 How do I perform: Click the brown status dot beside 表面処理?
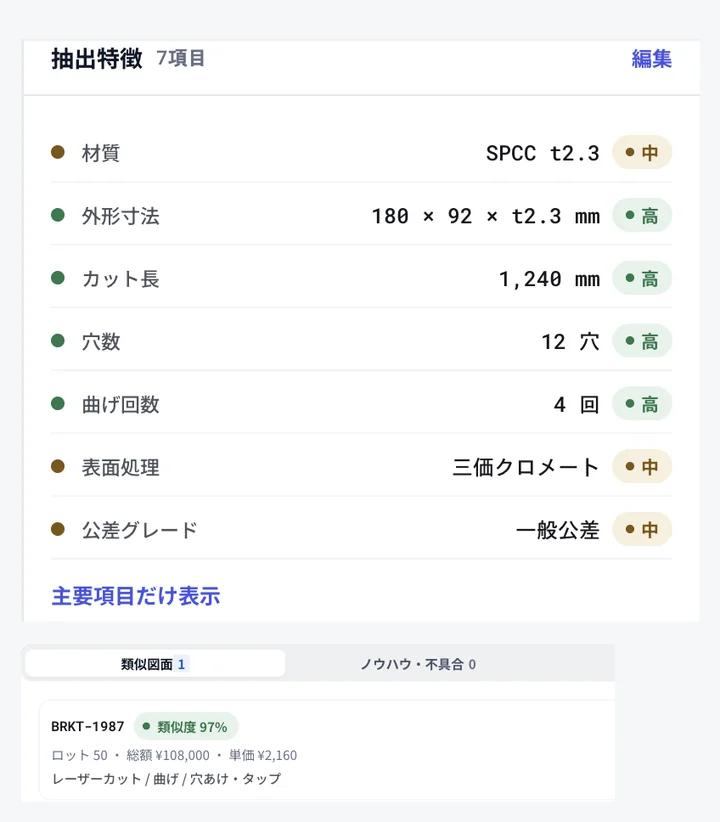coord(58,466)
